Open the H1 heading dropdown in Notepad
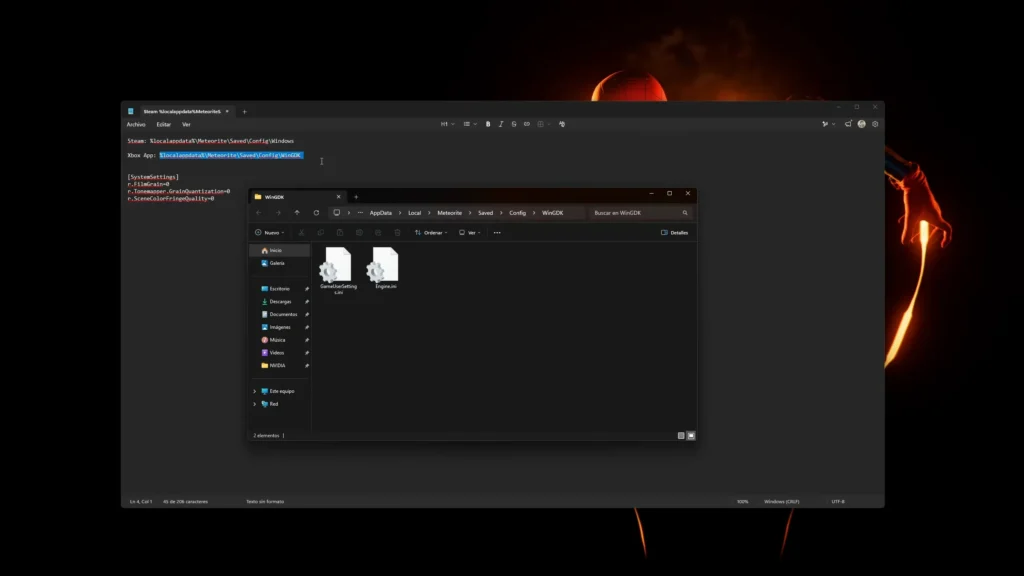Image resolution: width=1024 pixels, height=576 pixels. click(447, 124)
